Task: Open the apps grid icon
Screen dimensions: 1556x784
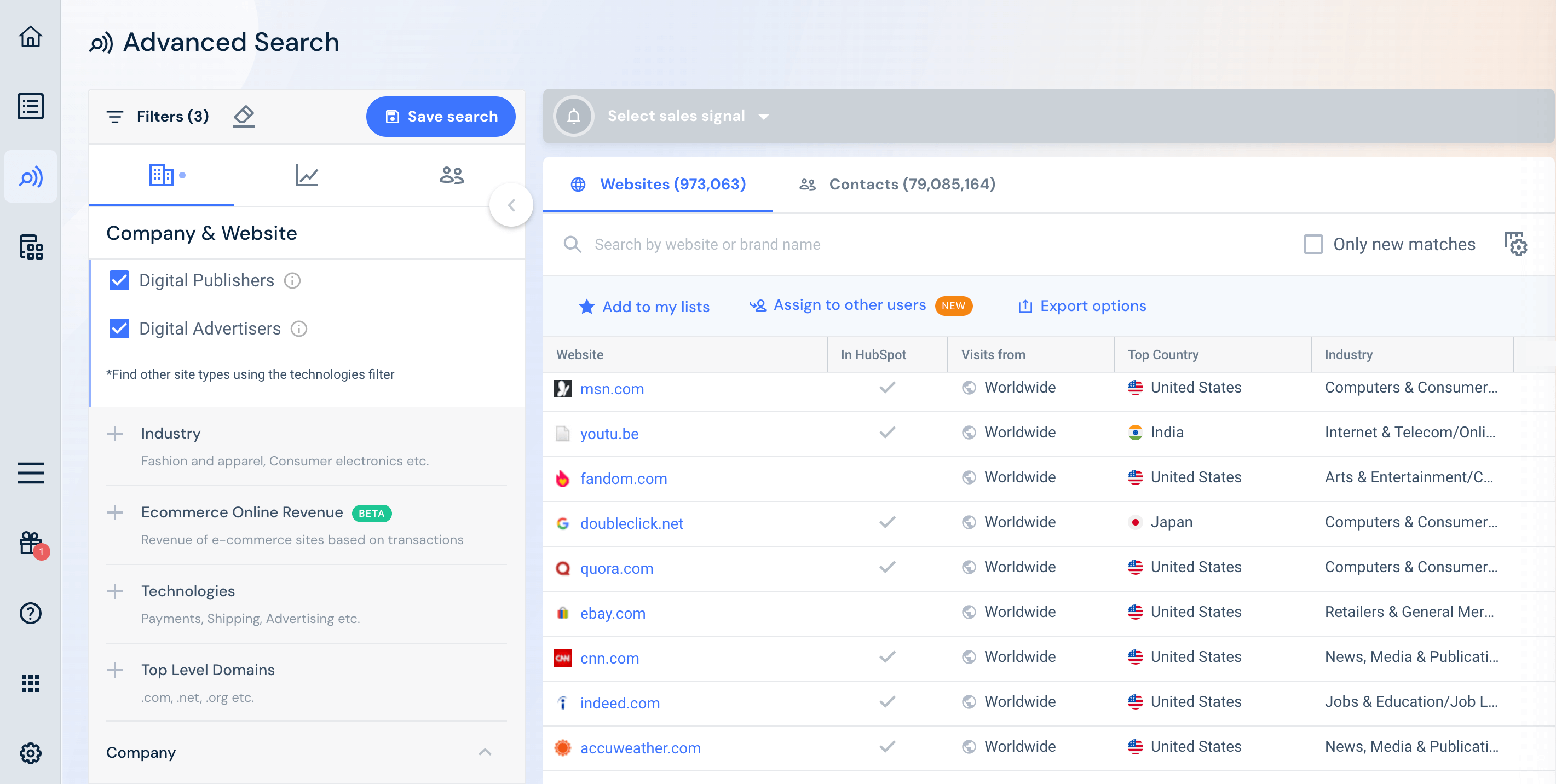Action: click(x=30, y=683)
